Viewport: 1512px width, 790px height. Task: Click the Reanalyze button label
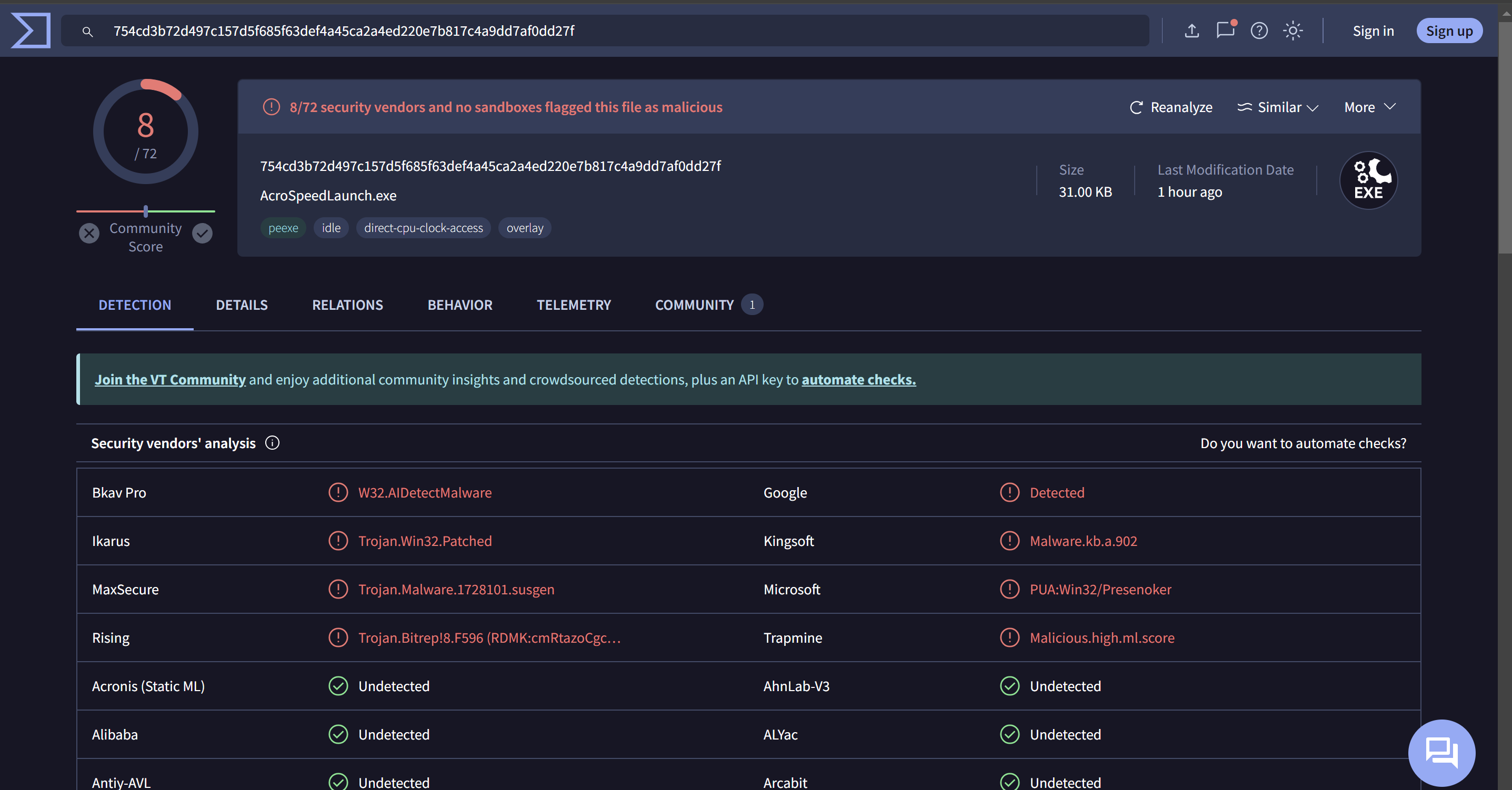[1181, 107]
